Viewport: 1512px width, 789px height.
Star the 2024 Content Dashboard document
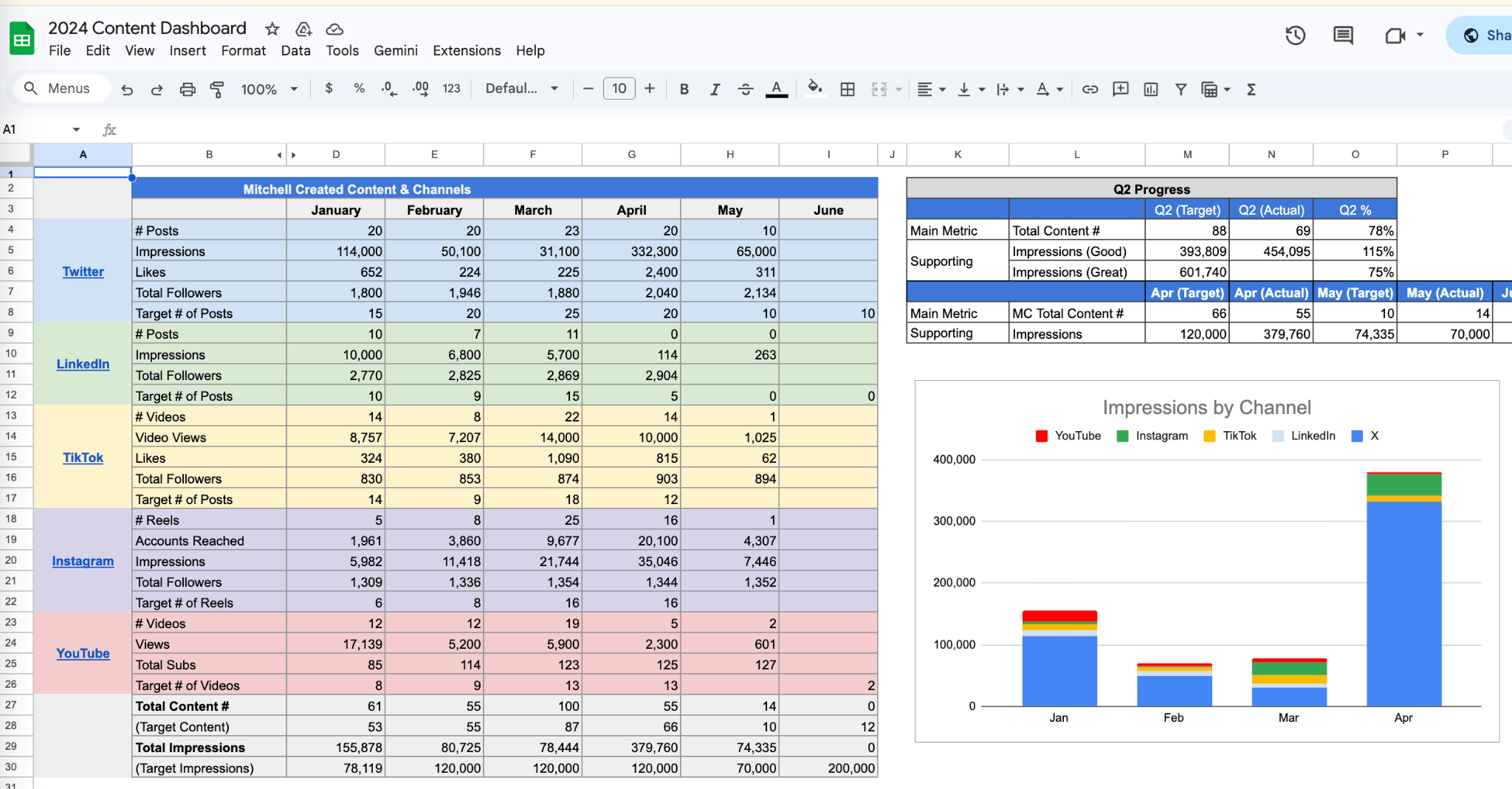coord(272,29)
